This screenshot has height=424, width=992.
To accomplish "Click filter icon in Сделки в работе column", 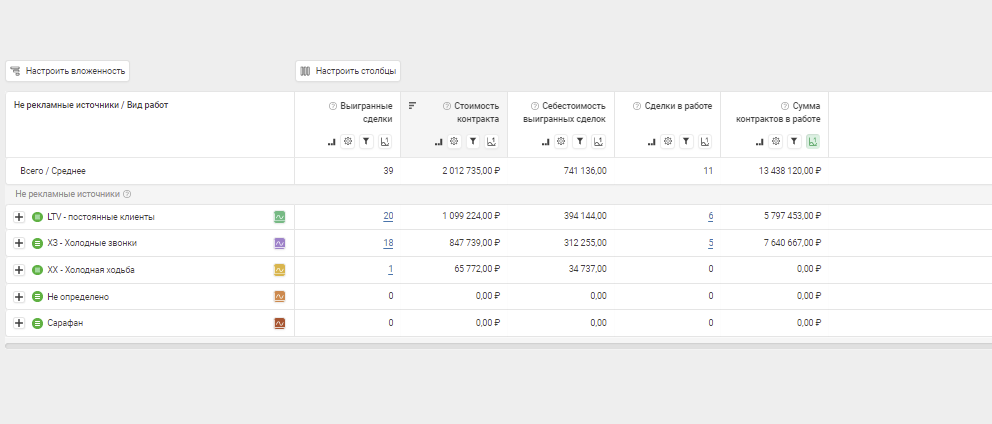I will [686, 142].
